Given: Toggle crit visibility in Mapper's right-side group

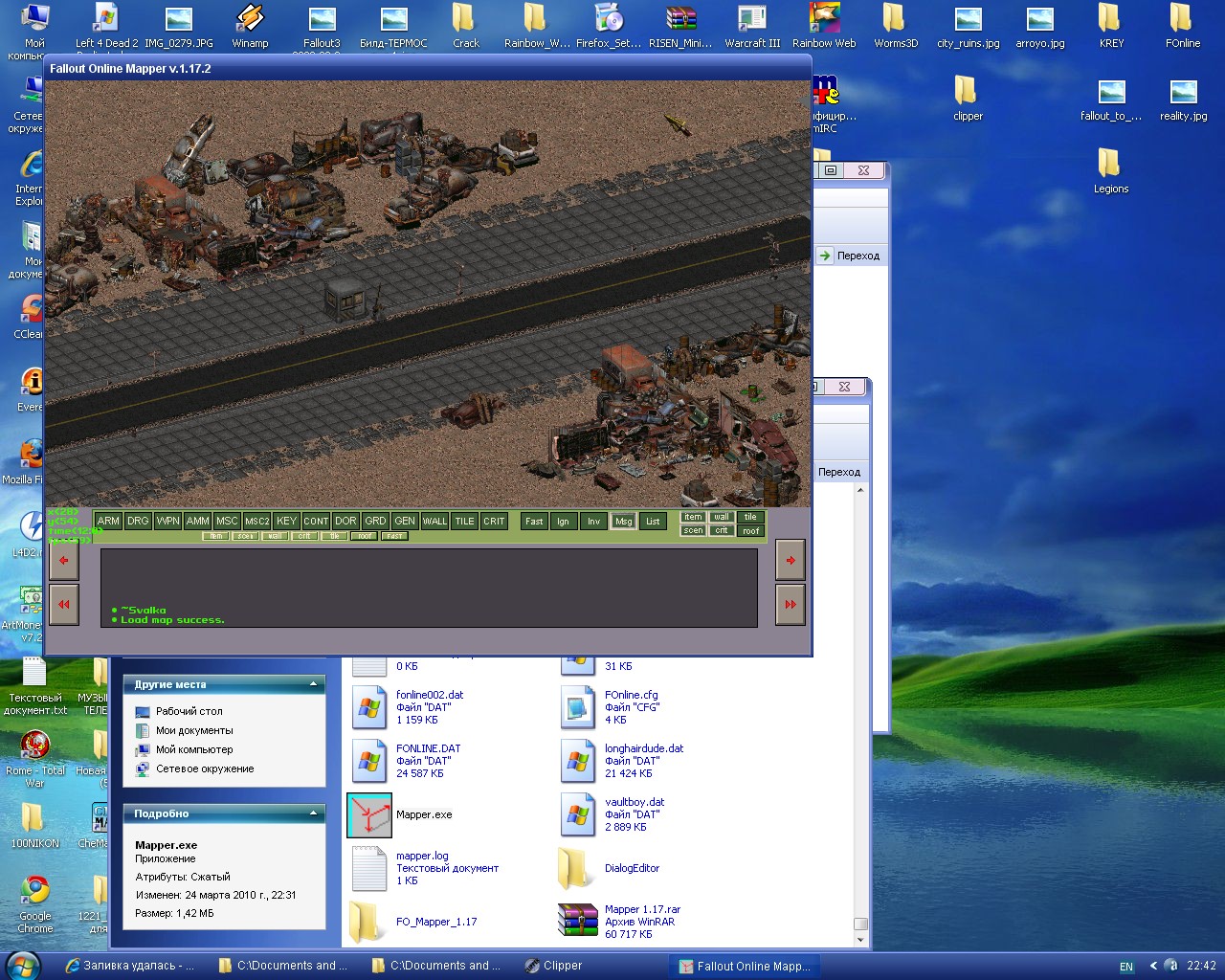Looking at the screenshot, I should tap(722, 530).
